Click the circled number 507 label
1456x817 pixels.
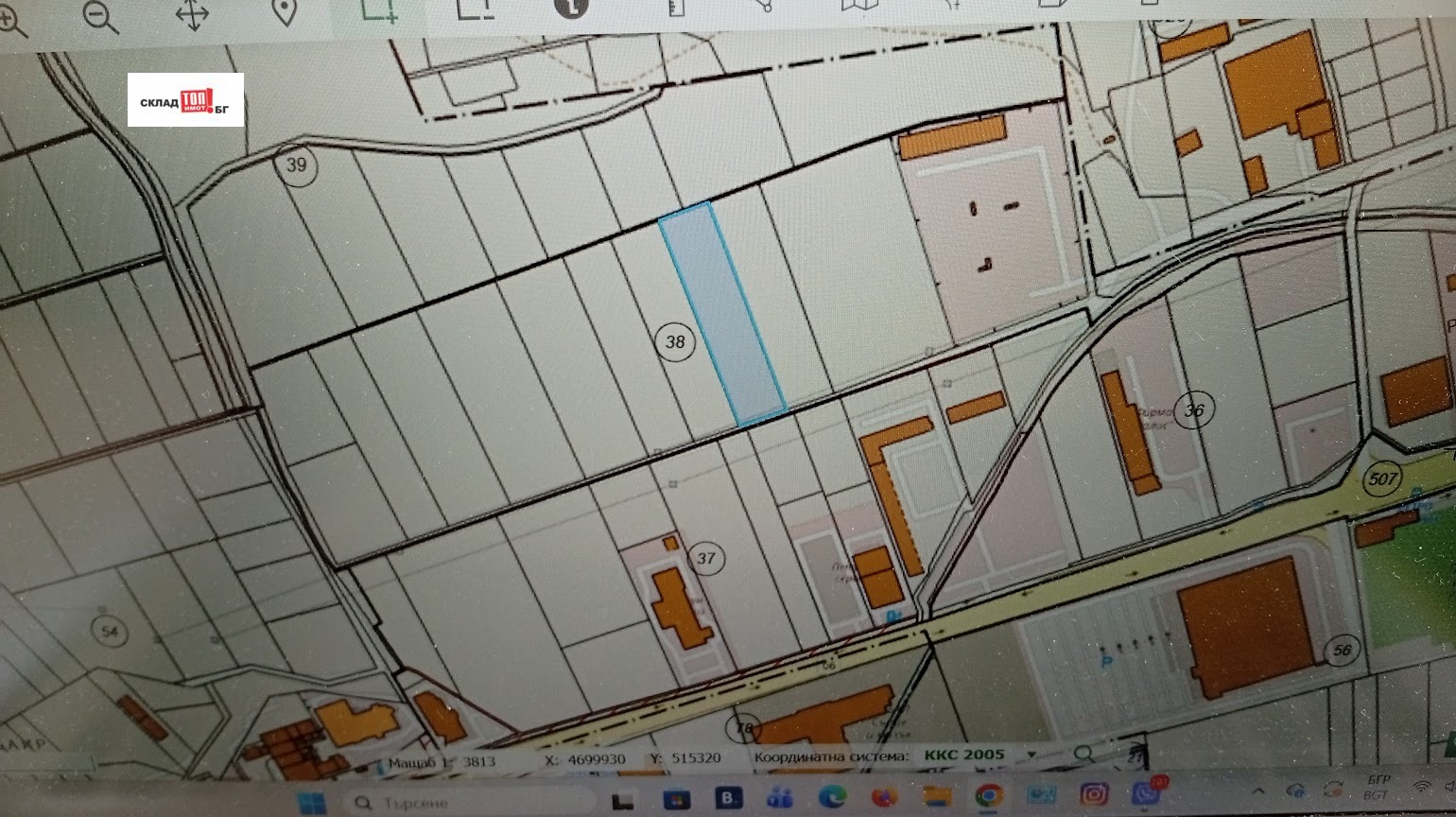point(1382,479)
